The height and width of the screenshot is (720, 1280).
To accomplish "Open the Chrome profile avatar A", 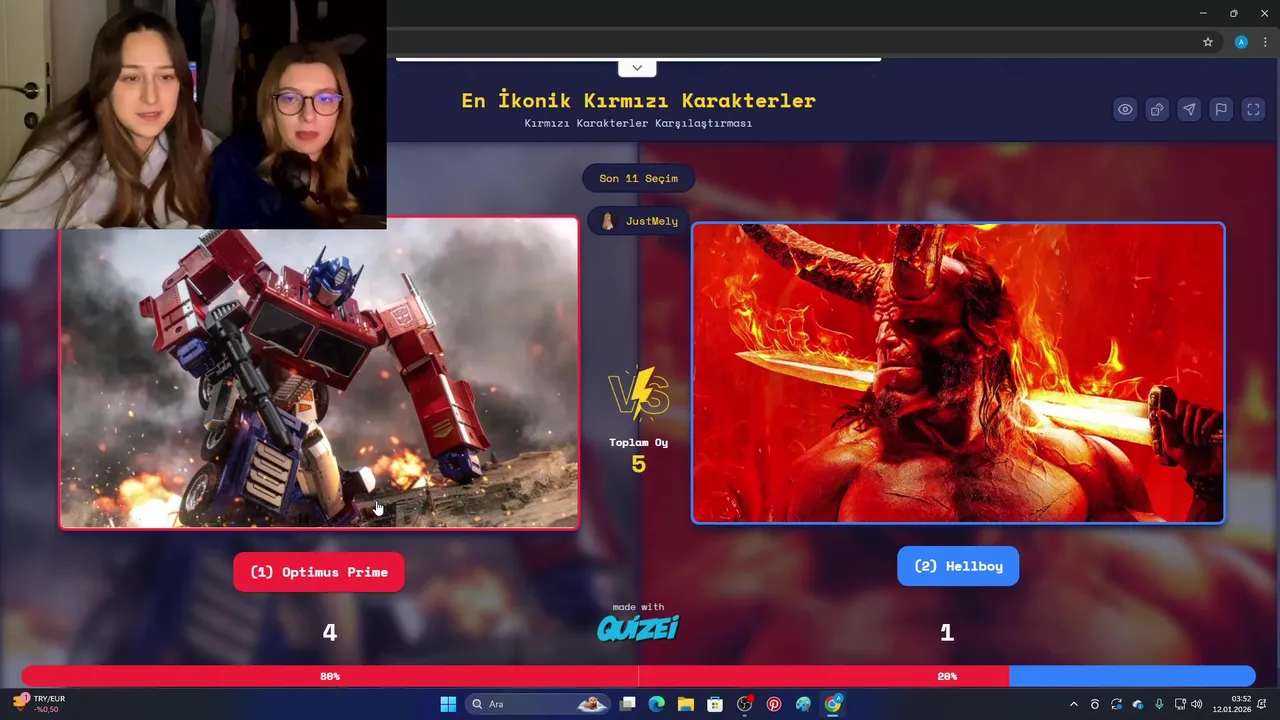I will point(1241,42).
